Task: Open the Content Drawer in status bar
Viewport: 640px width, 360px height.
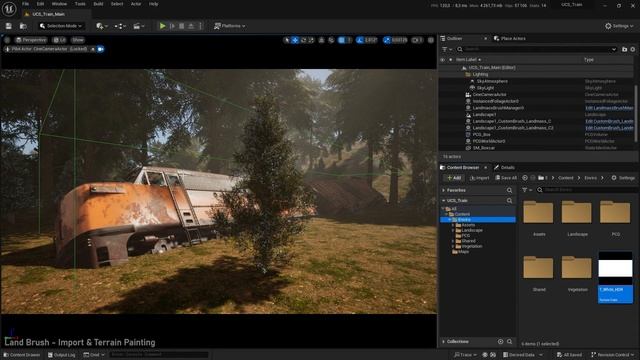Action: pyautogui.click(x=22, y=355)
